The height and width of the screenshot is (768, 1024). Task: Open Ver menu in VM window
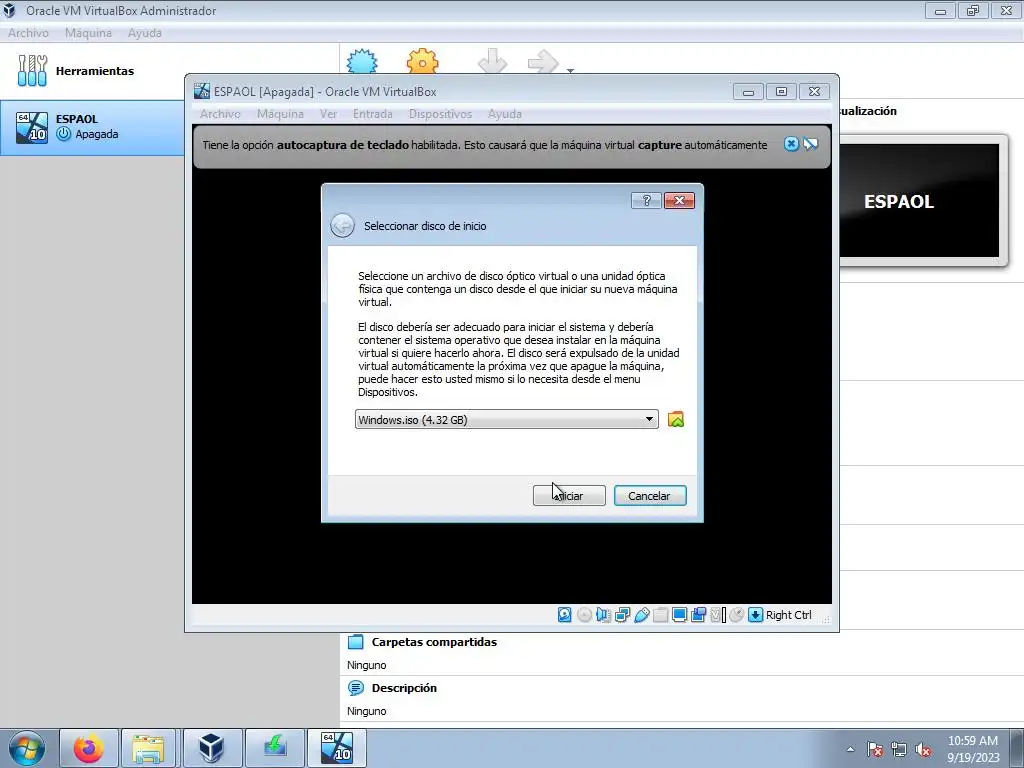328,114
